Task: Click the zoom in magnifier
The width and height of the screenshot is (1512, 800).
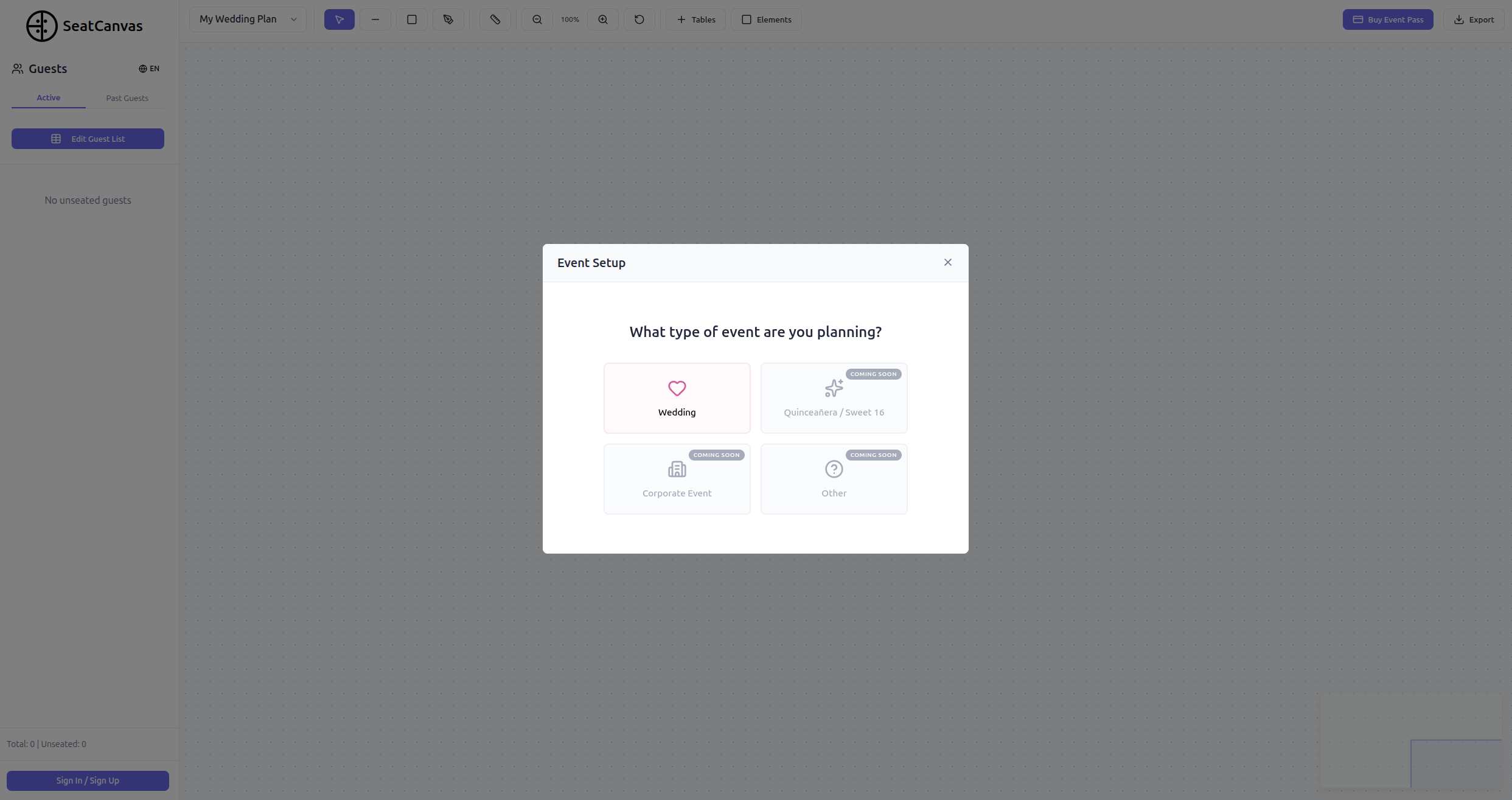Action: tap(603, 19)
